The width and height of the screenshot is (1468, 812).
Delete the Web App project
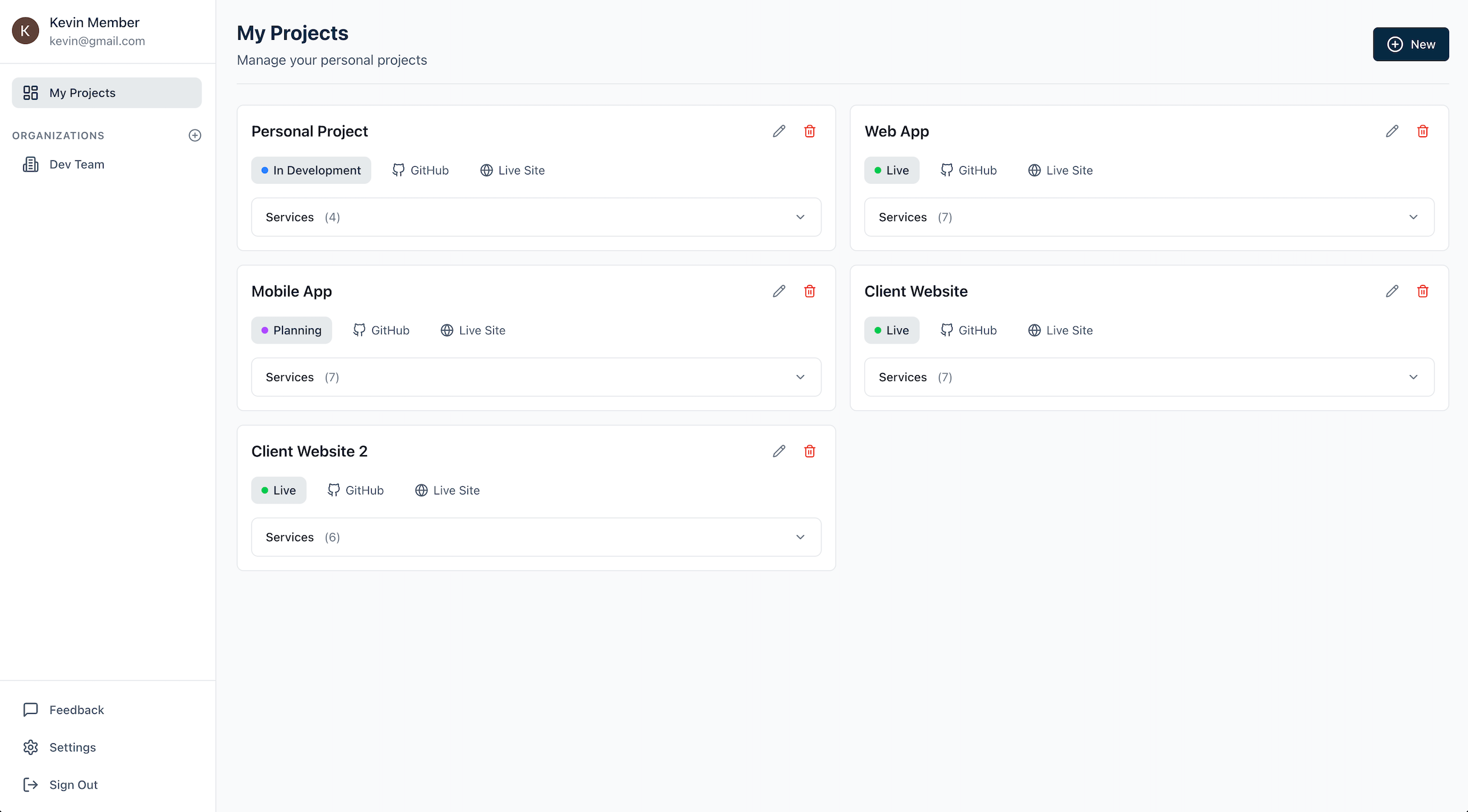[x=1423, y=132]
